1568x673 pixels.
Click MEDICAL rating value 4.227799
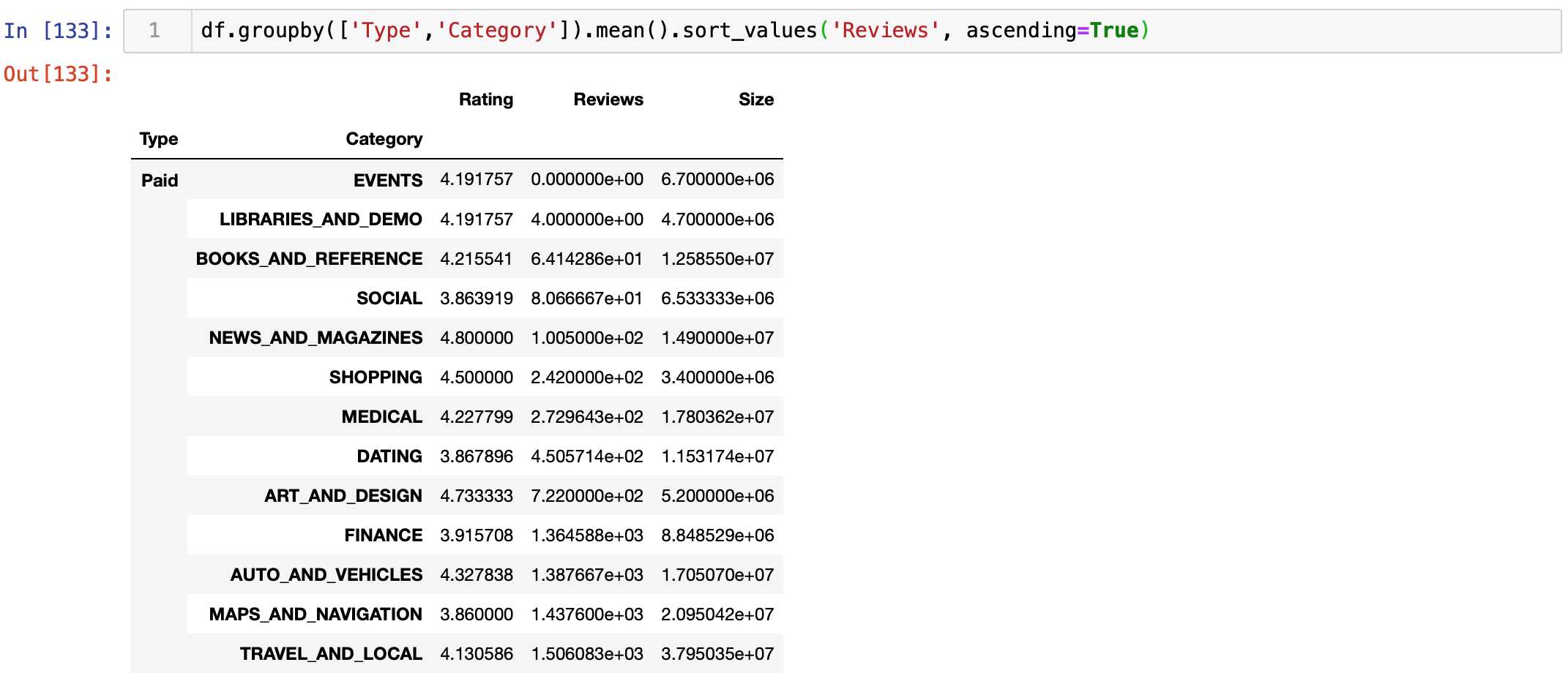[x=477, y=417]
